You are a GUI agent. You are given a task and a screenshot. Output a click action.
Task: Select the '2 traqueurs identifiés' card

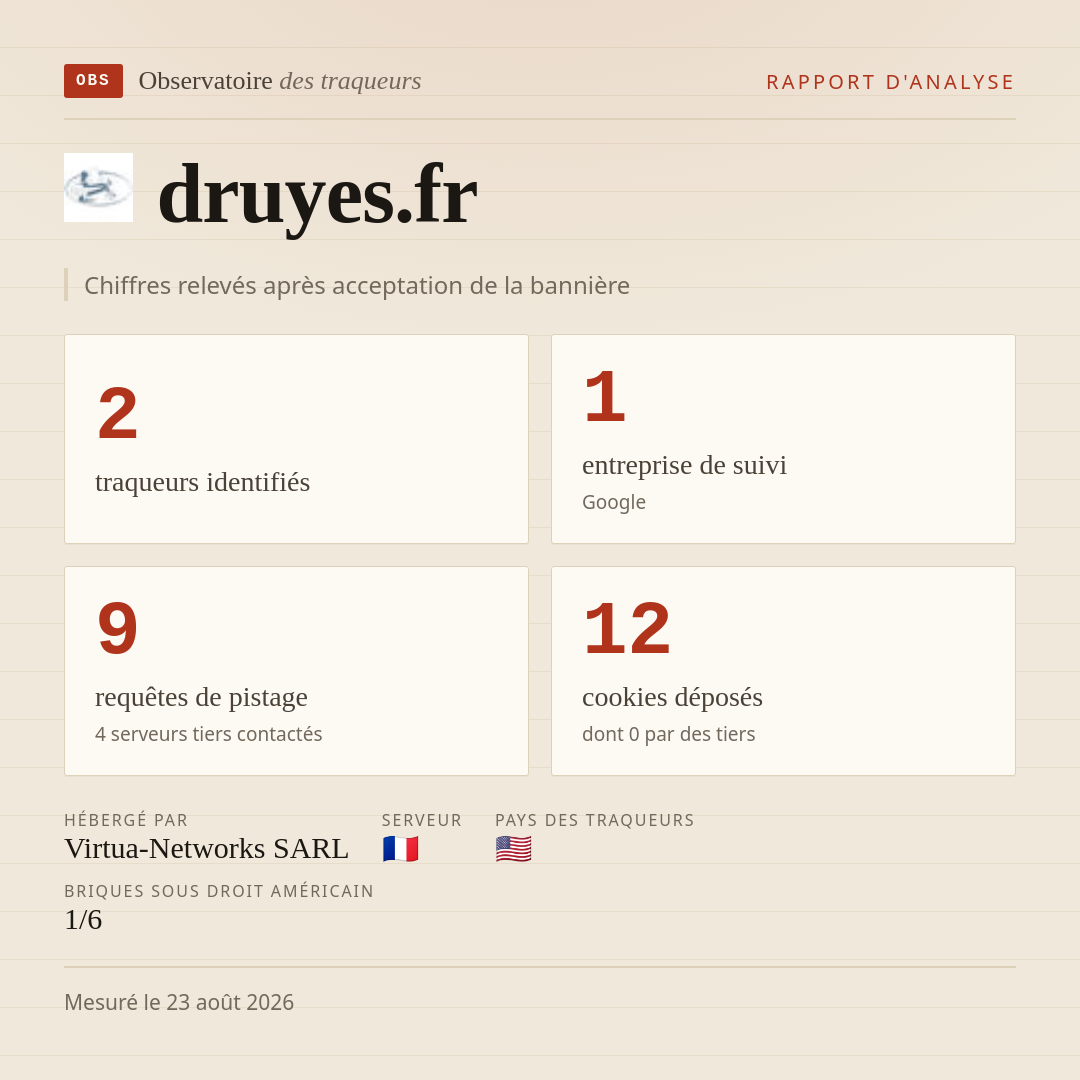pos(296,439)
